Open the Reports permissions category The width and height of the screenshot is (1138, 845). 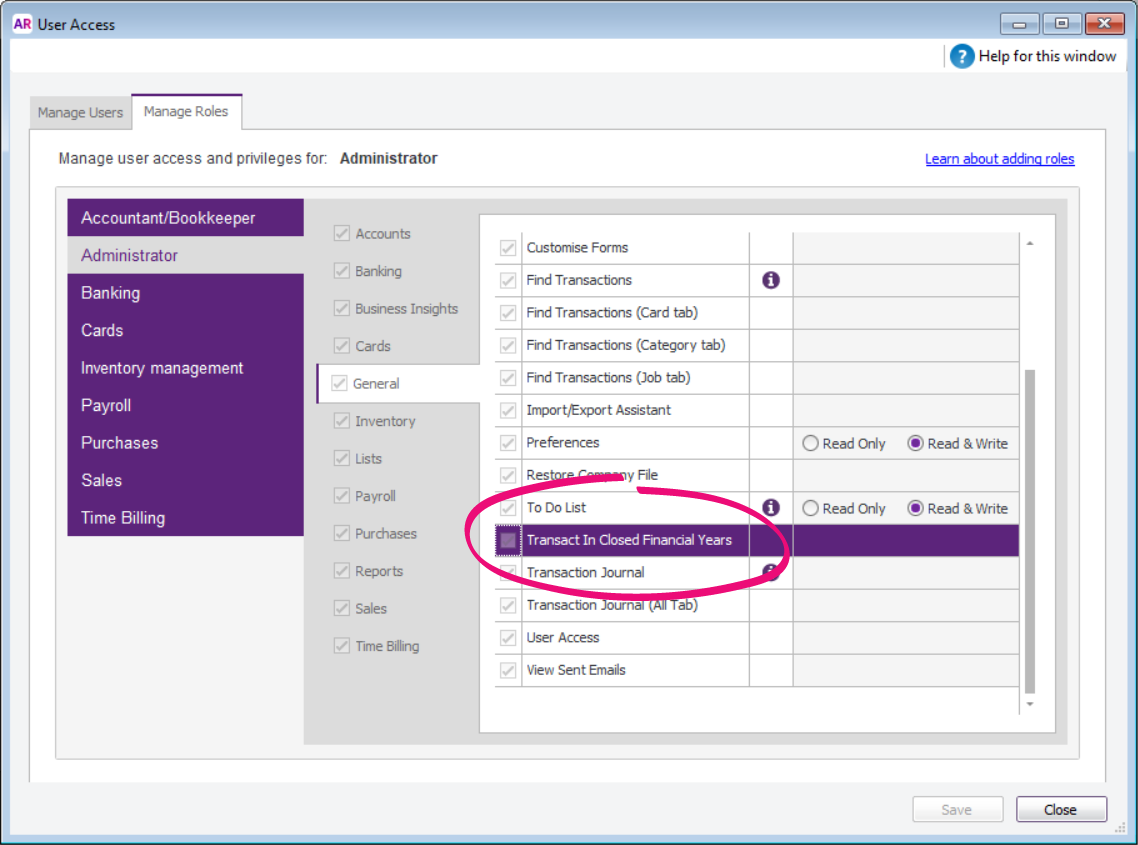click(x=378, y=571)
